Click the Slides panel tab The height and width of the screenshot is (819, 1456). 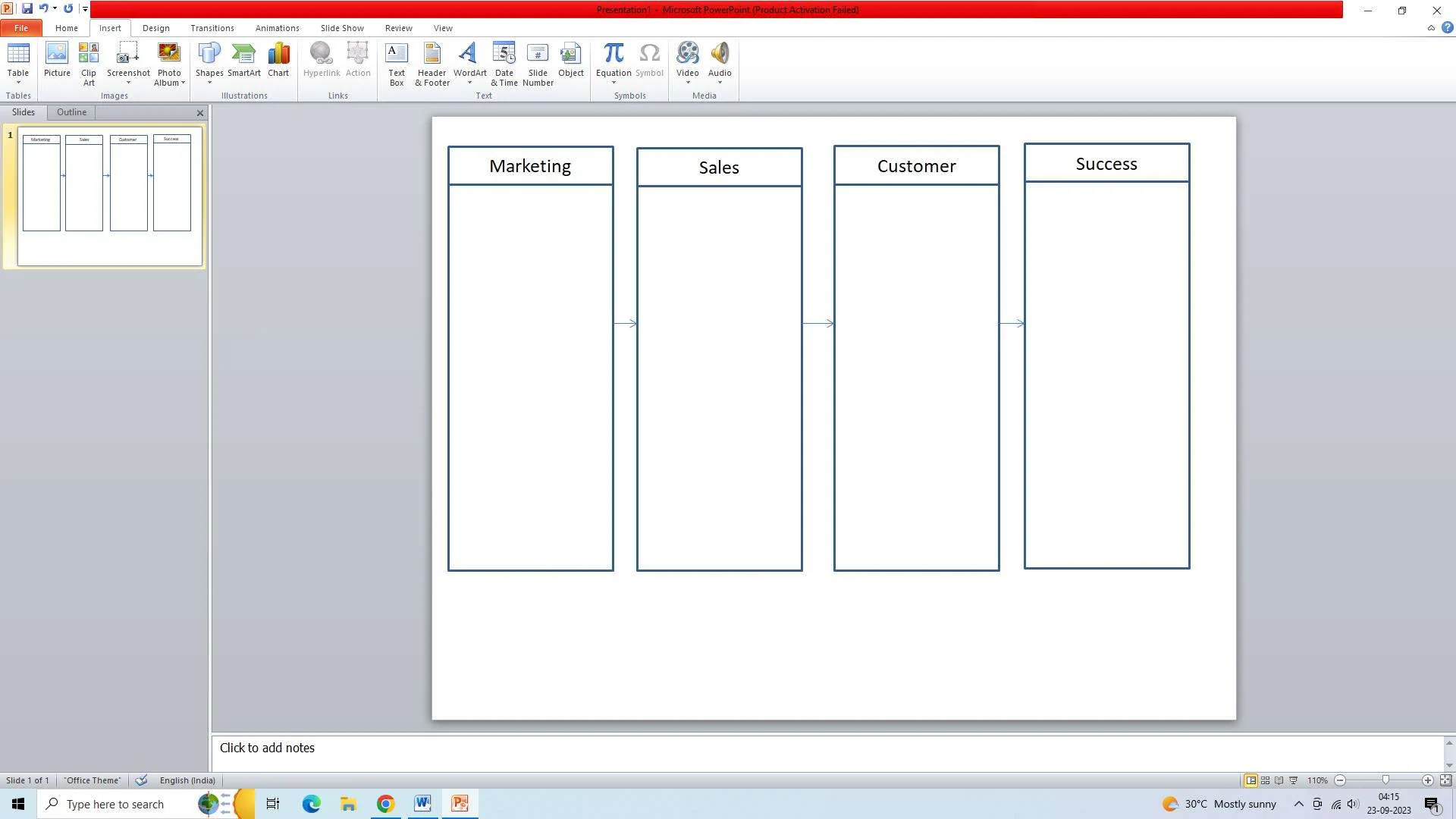point(23,112)
